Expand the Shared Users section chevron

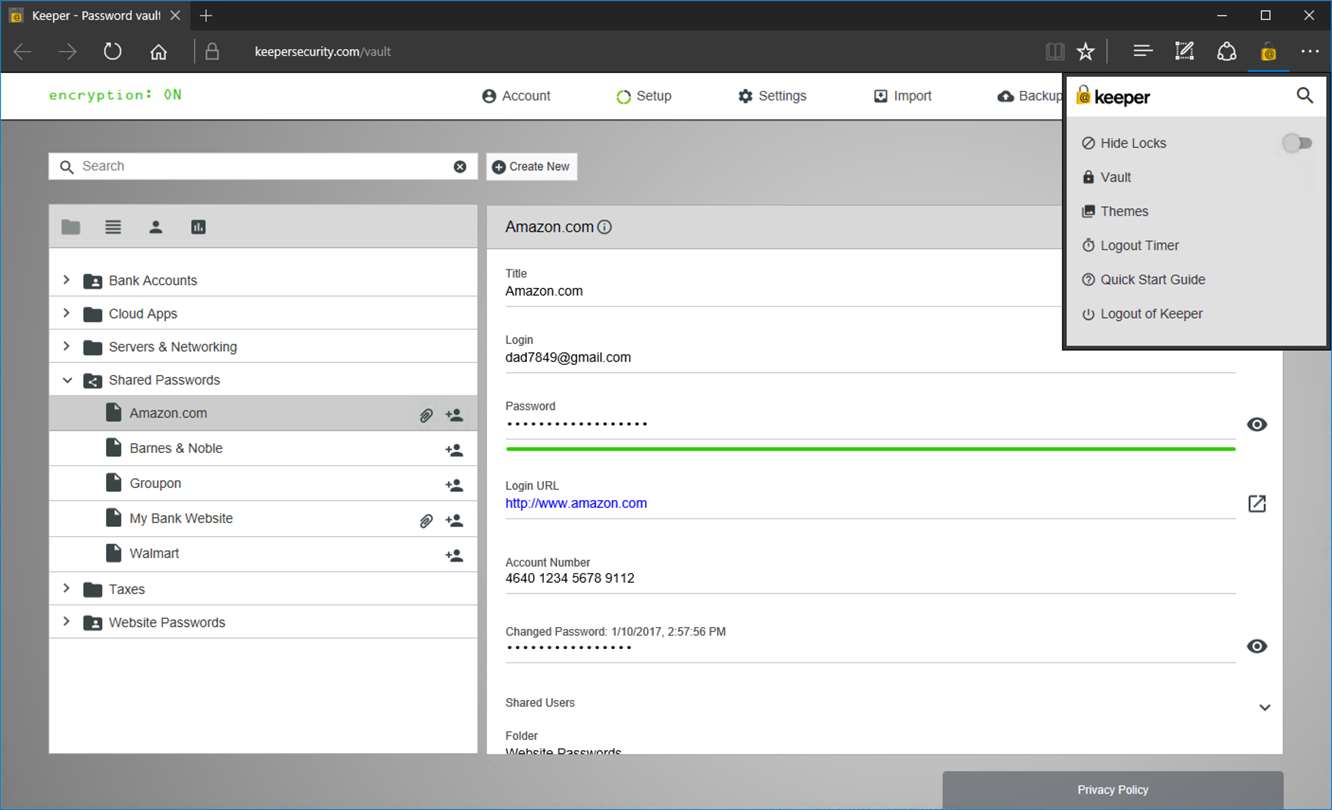(1264, 707)
